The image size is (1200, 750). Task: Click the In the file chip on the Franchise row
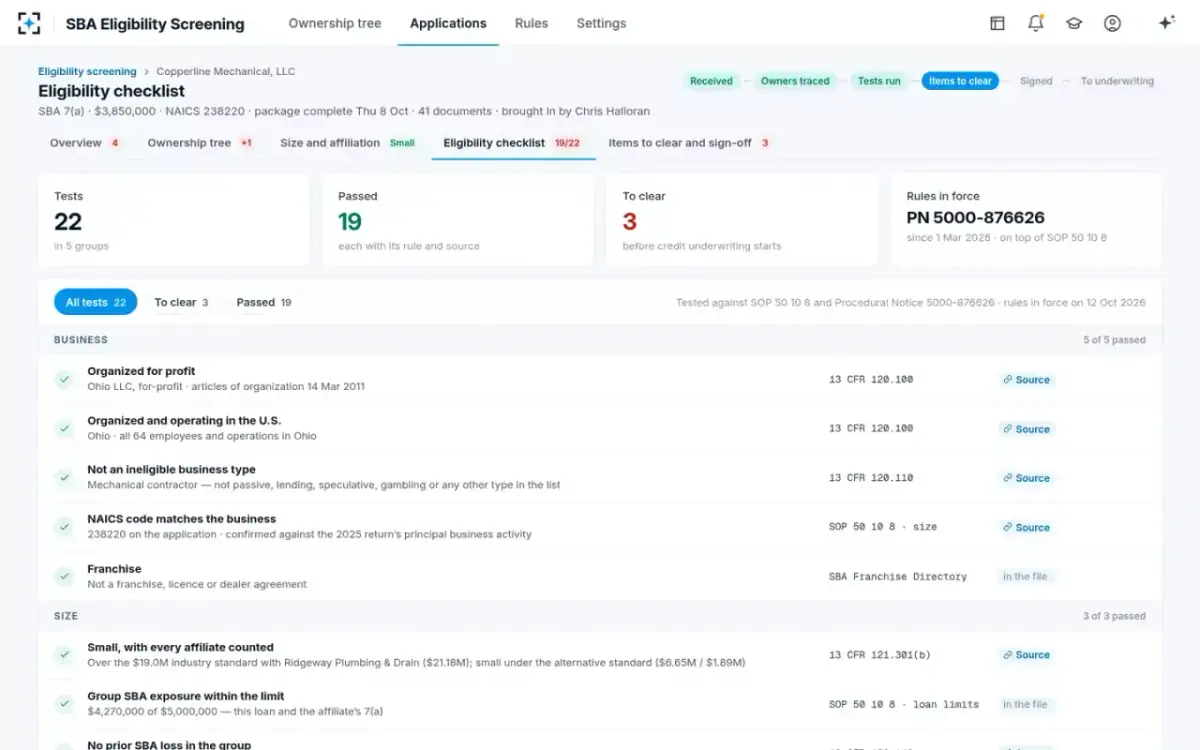[1026, 577]
